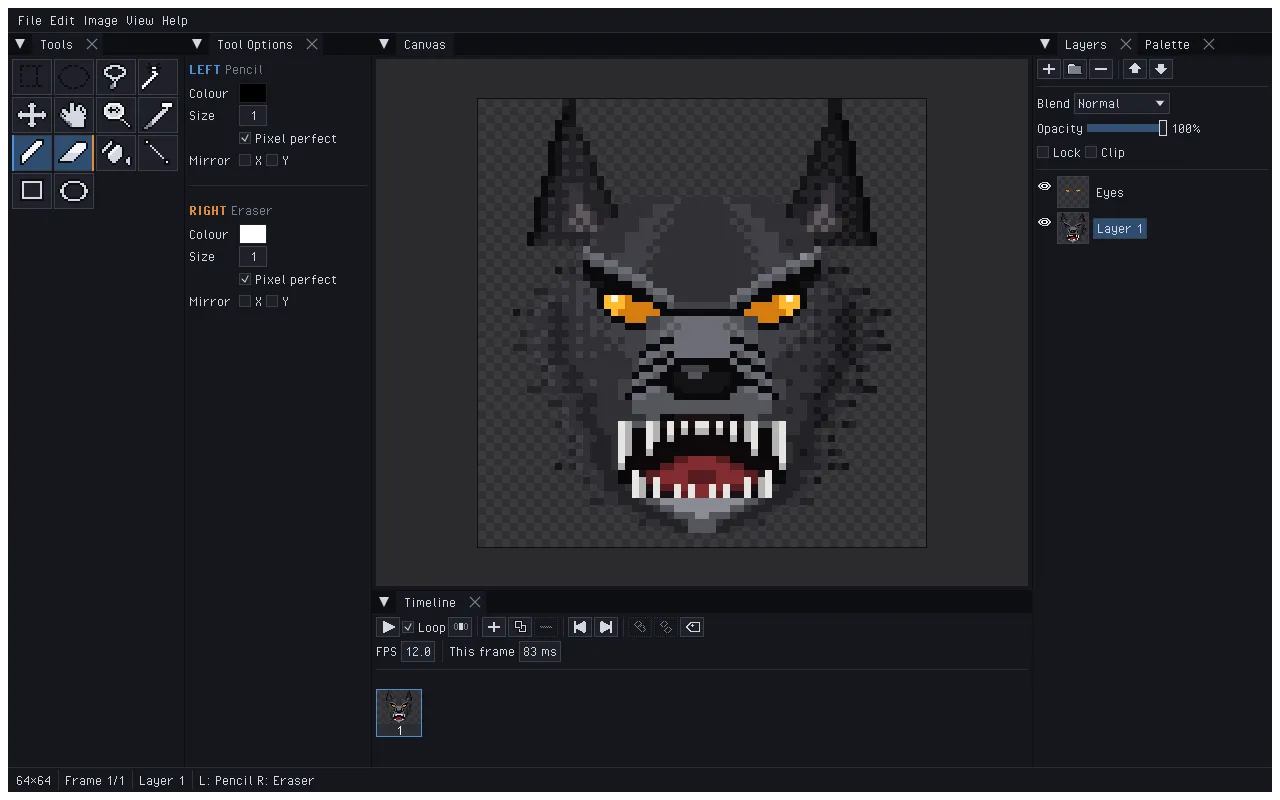Select the hand pan tool
Screen dimensions: 1280x800
click(x=74, y=115)
